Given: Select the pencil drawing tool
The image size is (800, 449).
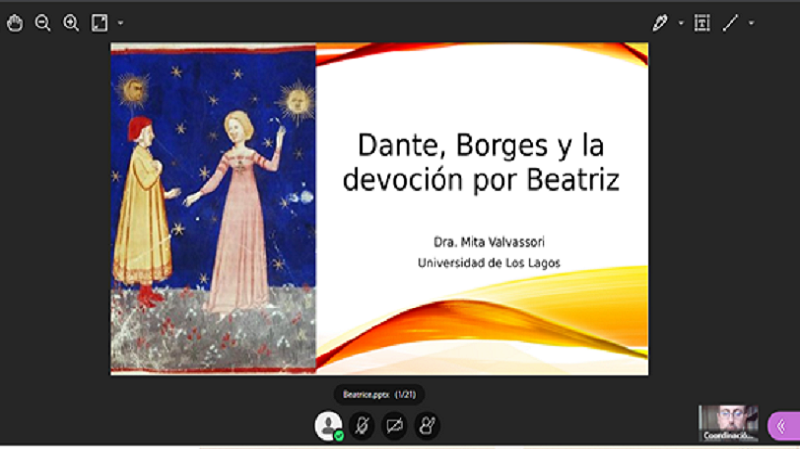Looking at the screenshot, I should coord(660,23).
